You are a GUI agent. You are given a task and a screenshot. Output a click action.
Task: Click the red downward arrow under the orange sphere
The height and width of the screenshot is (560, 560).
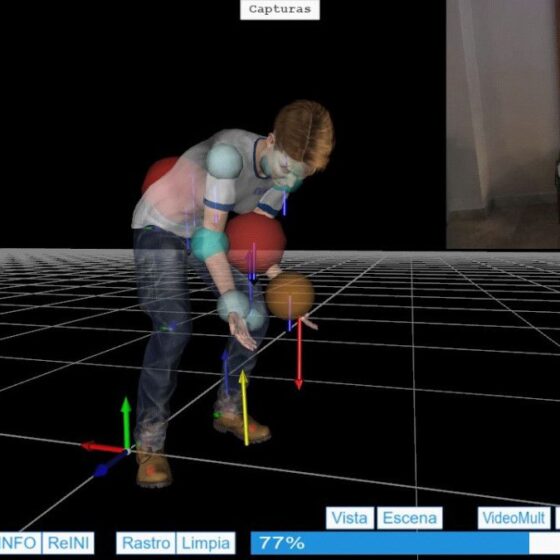299,354
